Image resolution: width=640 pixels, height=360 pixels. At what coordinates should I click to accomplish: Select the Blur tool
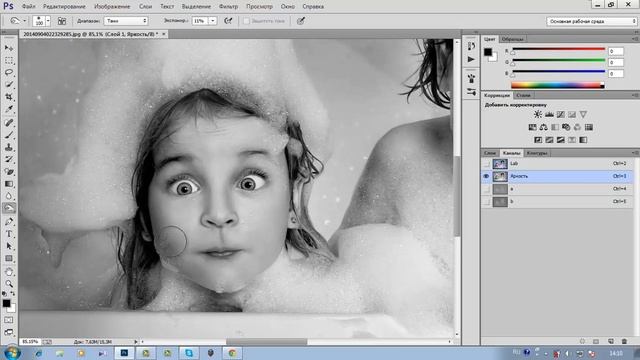point(9,196)
